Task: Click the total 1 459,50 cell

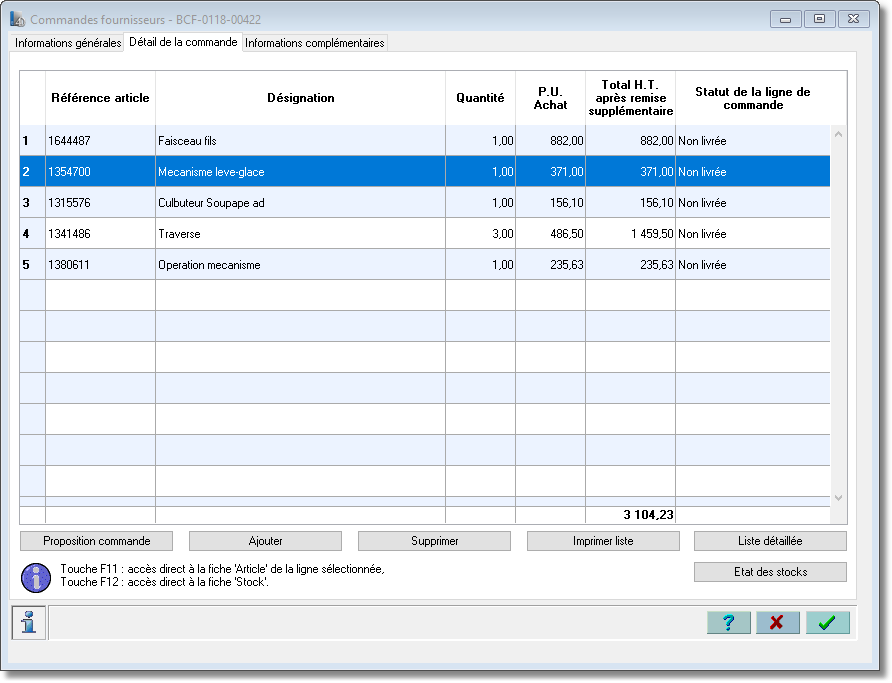Action: point(630,234)
